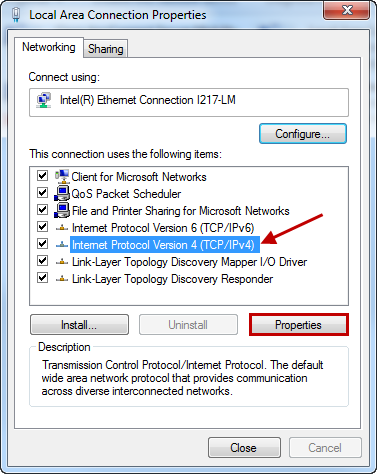Click the Install button
Screen dimensions: 377x474
point(79,325)
